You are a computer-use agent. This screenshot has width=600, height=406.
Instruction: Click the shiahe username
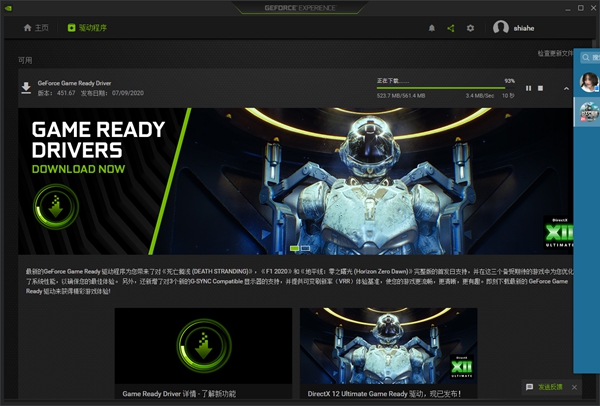530,28
